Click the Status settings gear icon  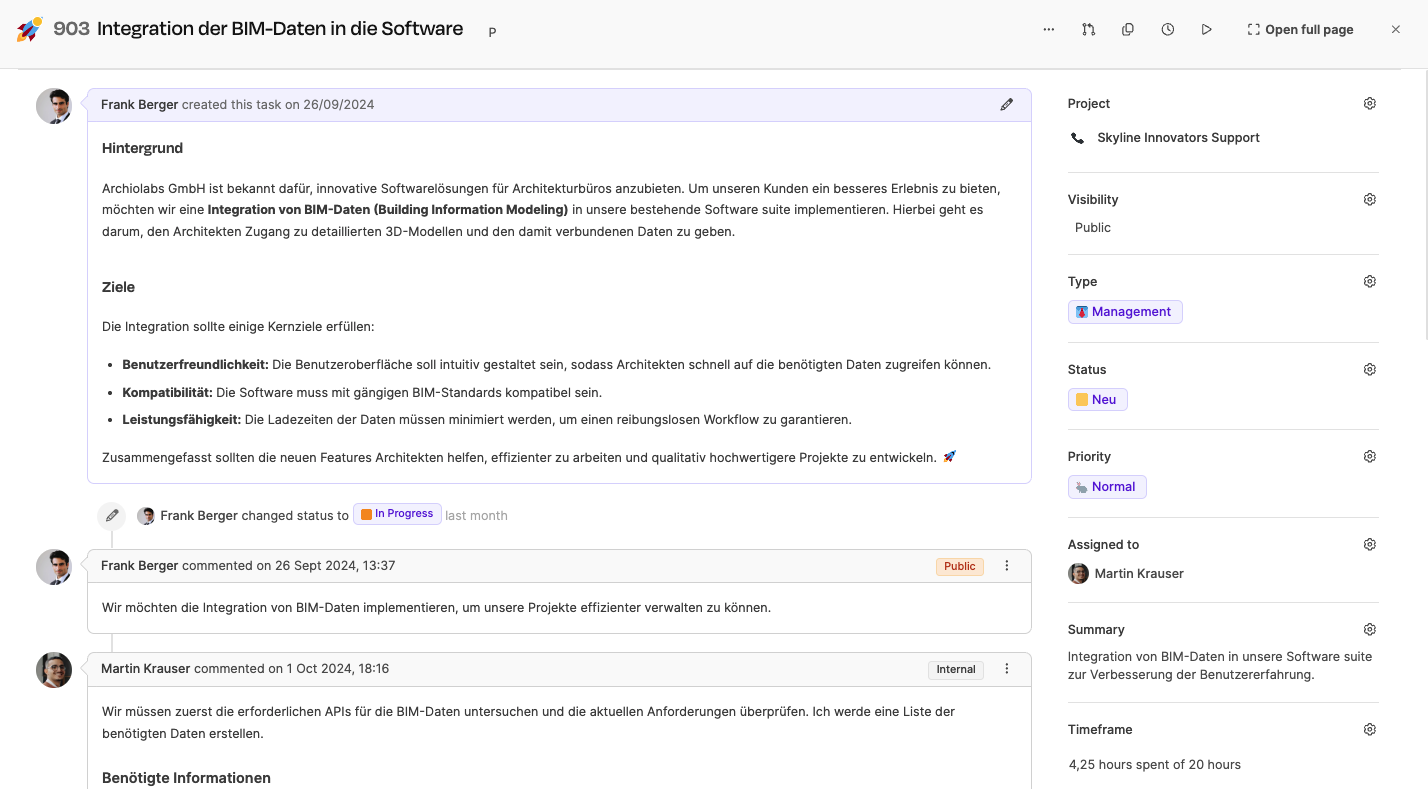click(1370, 370)
